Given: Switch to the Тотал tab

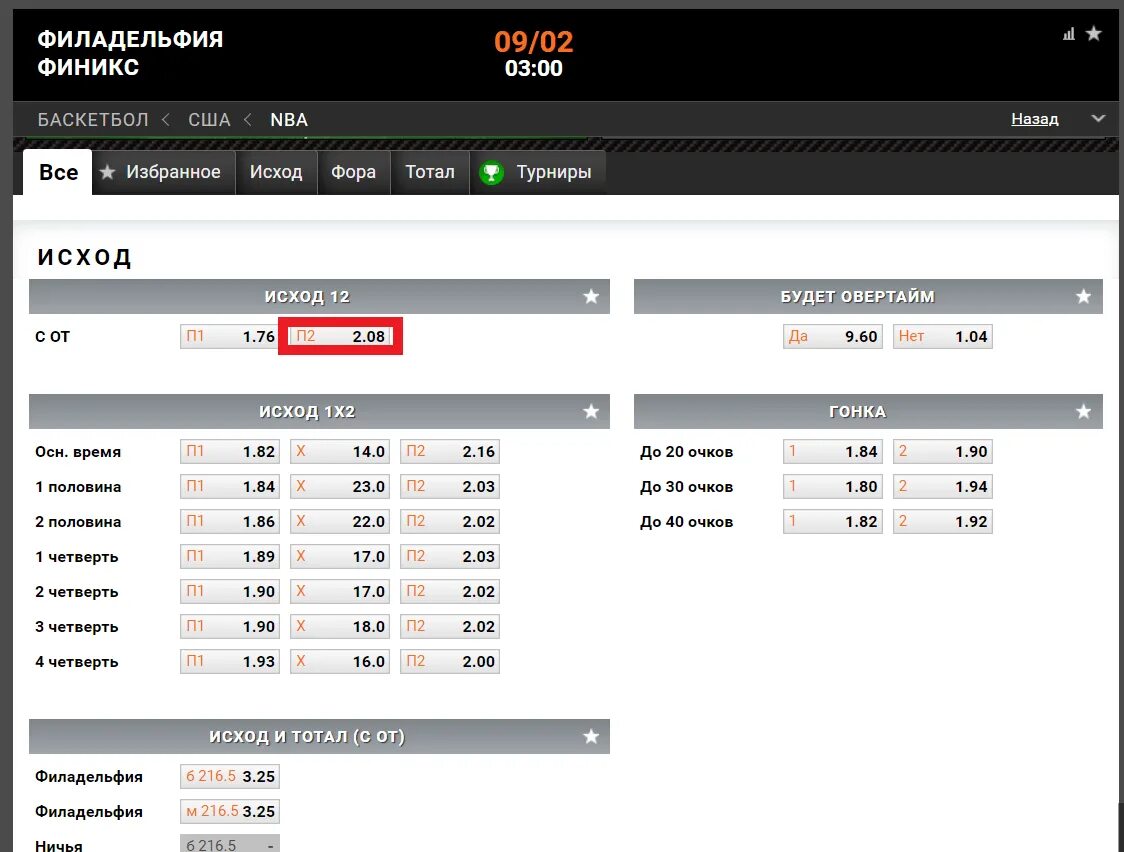Looking at the screenshot, I should point(430,172).
